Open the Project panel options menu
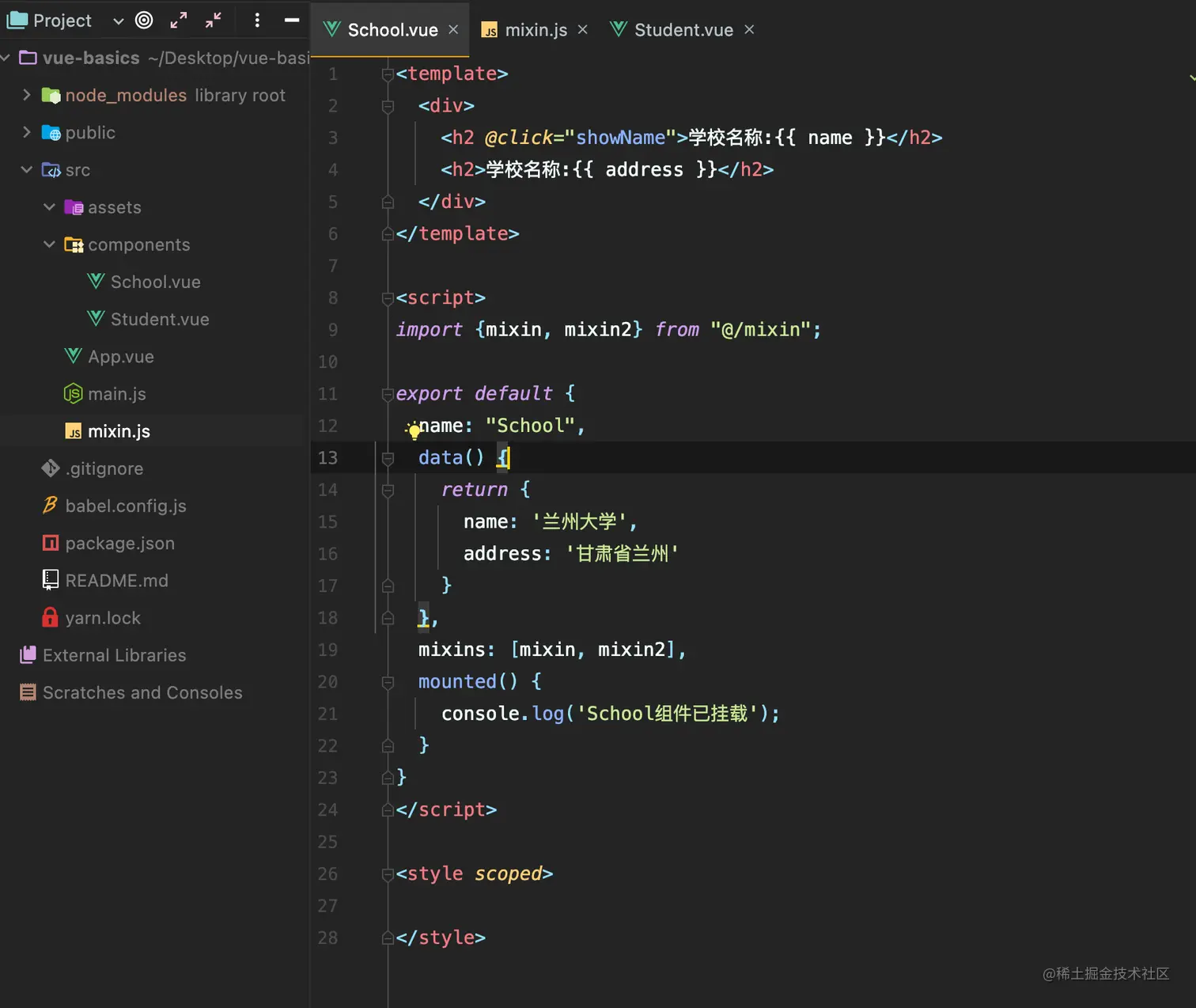 point(257,21)
